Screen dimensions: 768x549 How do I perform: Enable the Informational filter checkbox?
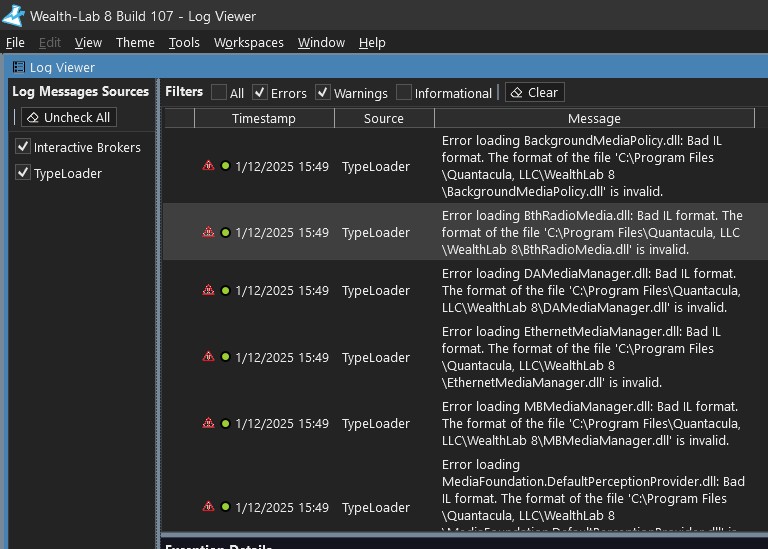pyautogui.click(x=404, y=92)
